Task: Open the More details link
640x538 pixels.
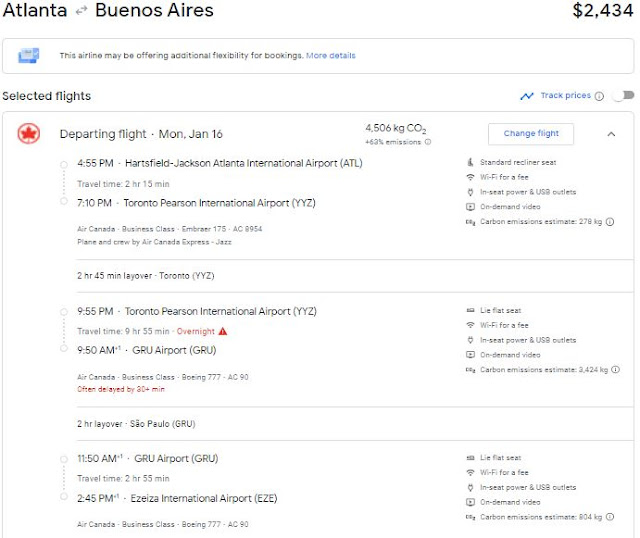Action: 331,56
